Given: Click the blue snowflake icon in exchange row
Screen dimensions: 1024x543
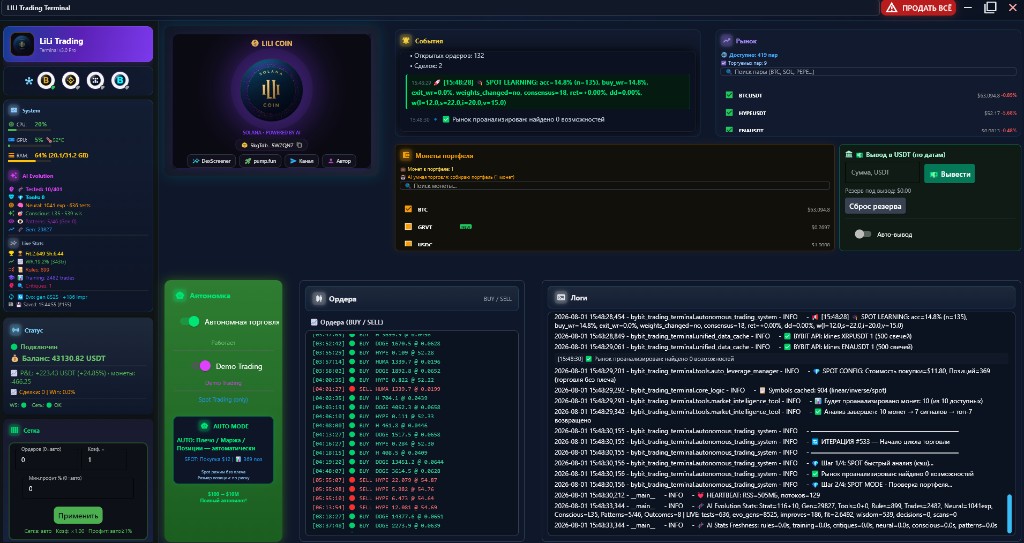Looking at the screenshot, I should (x=29, y=81).
